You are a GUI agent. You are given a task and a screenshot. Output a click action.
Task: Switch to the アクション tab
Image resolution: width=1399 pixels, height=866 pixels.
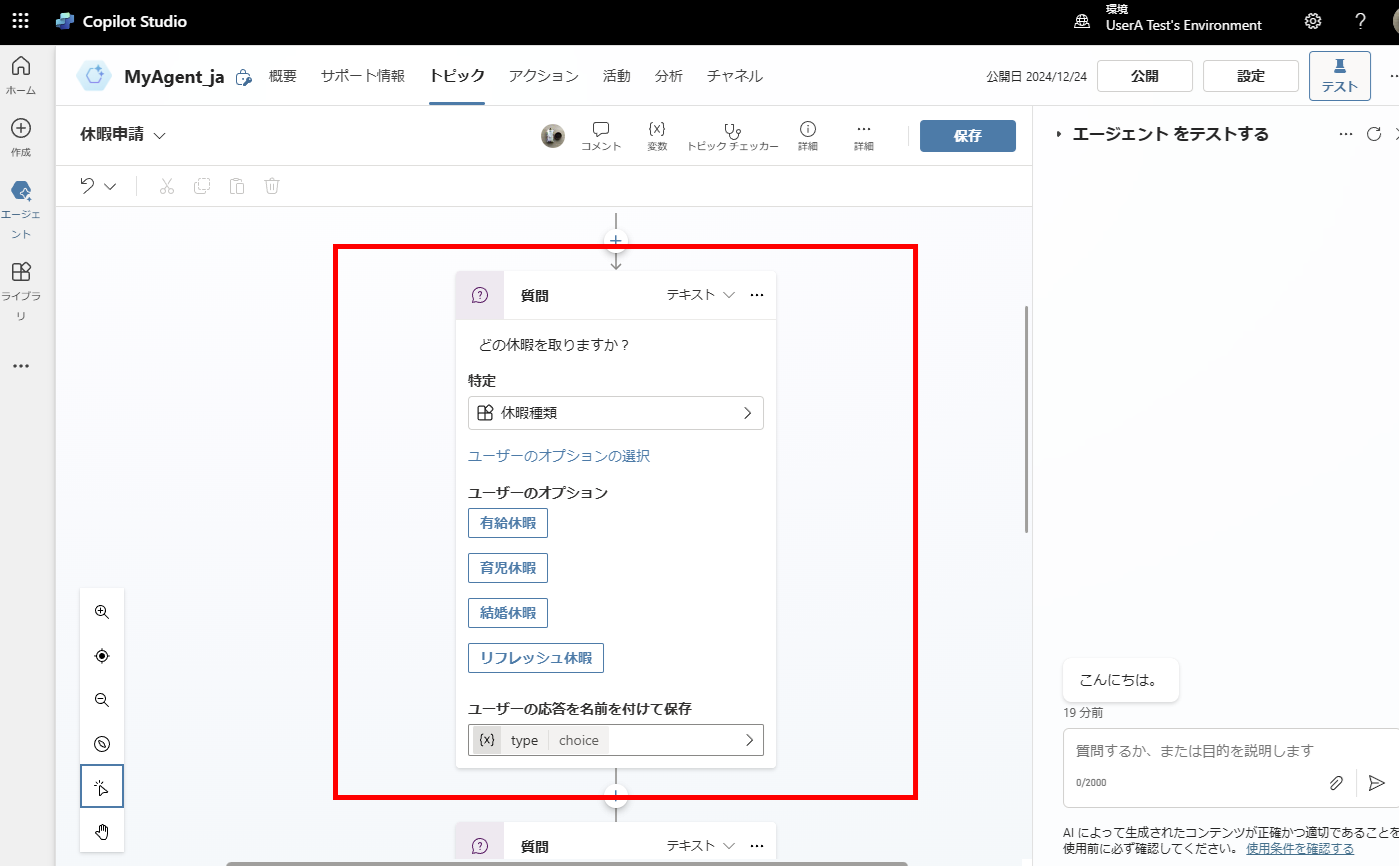pos(543,75)
